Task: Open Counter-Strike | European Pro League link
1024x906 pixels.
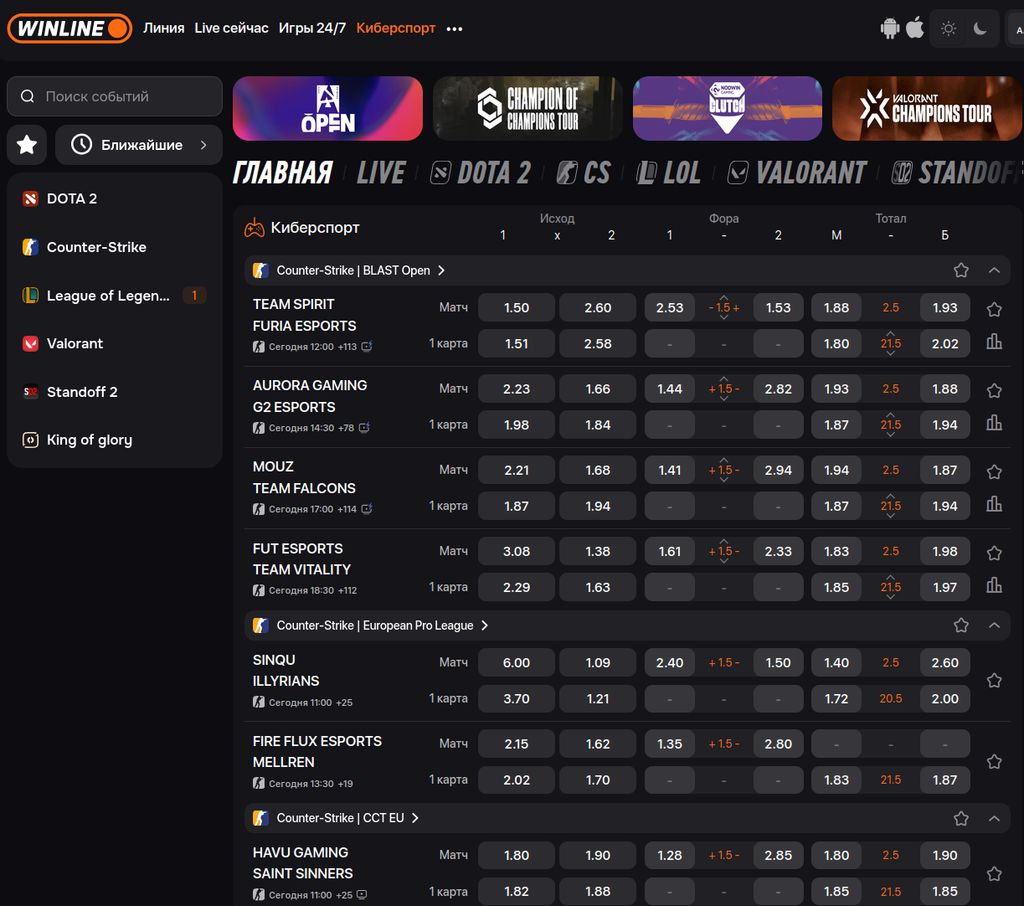Action: 382,626
